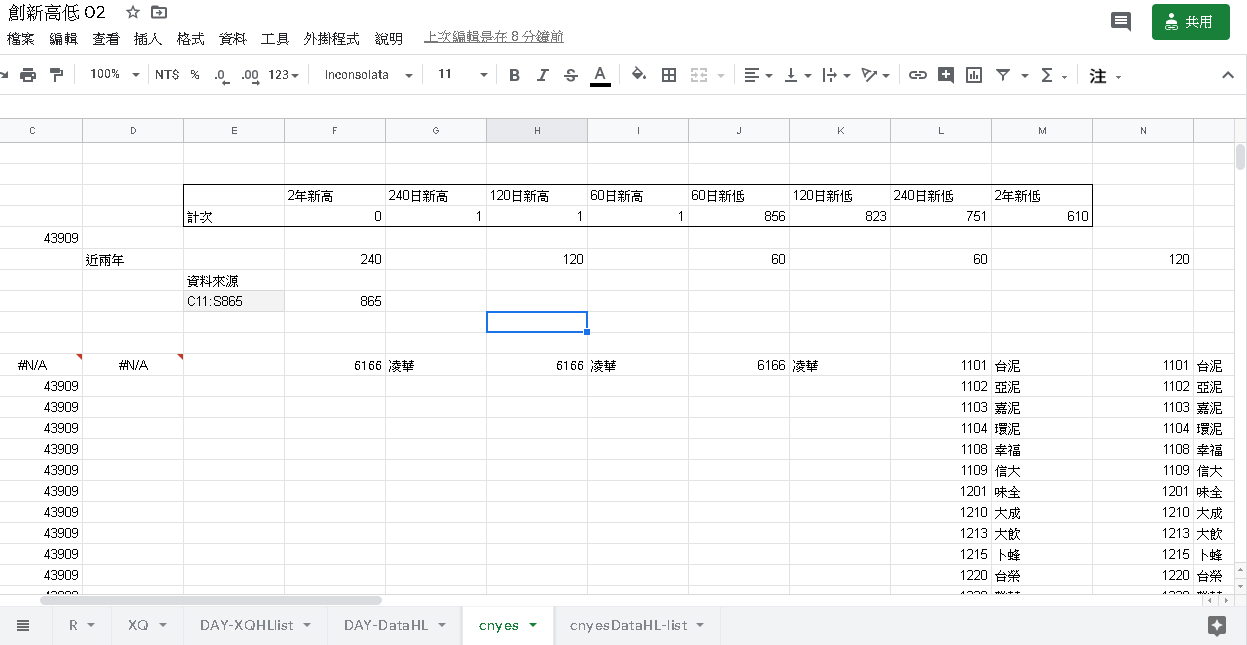The height and width of the screenshot is (645, 1247).
Task: Open the 插入 menu
Action: pyautogui.click(x=148, y=39)
